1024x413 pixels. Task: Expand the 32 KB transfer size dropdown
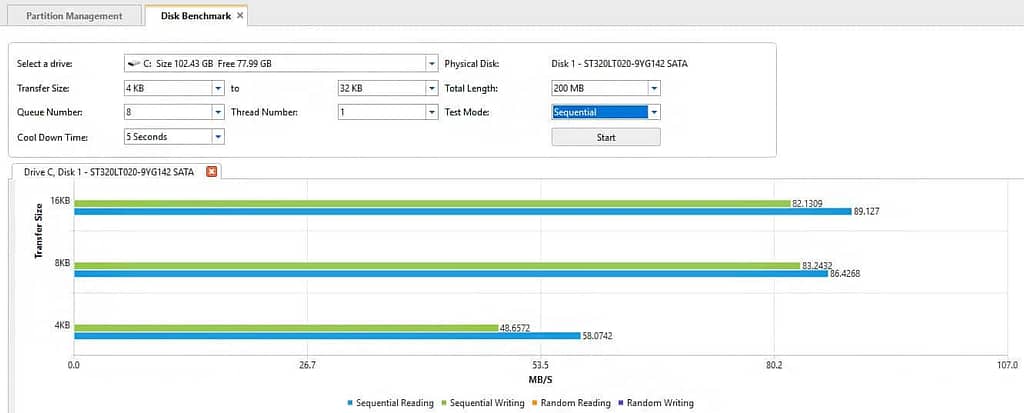pyautogui.click(x=431, y=88)
